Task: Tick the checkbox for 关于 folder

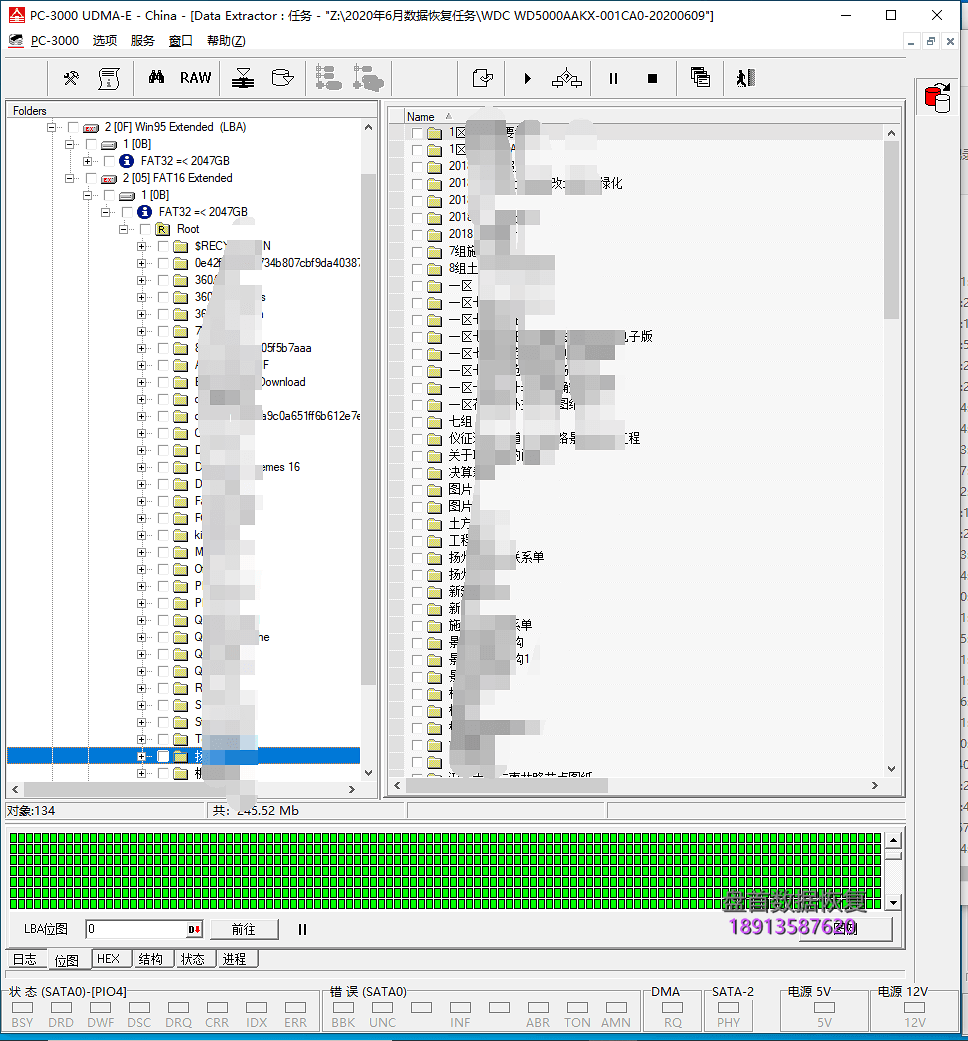Action: (416, 455)
